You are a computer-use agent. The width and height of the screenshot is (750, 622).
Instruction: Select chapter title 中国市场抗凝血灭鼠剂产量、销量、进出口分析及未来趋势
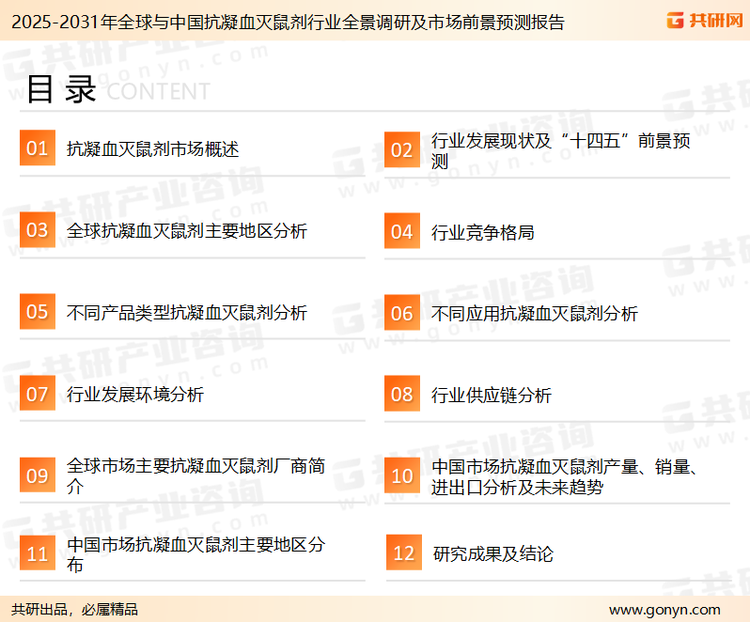click(565, 477)
